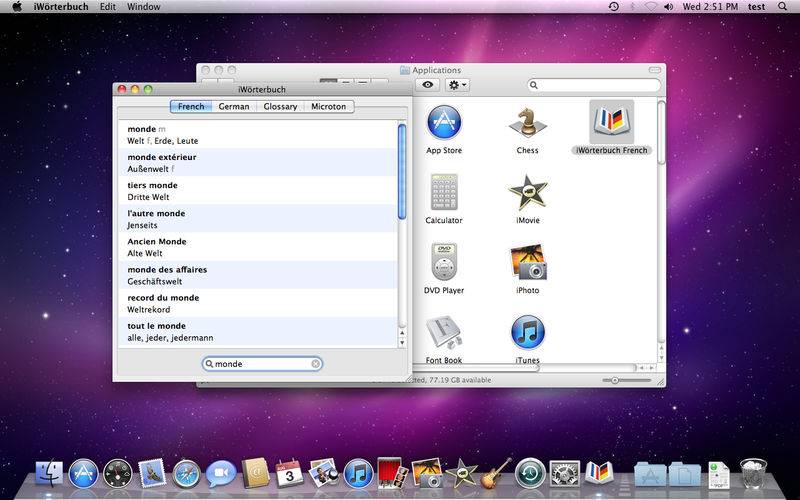
Task: Click the Applications window vertical scrollbar
Action: coord(661,133)
